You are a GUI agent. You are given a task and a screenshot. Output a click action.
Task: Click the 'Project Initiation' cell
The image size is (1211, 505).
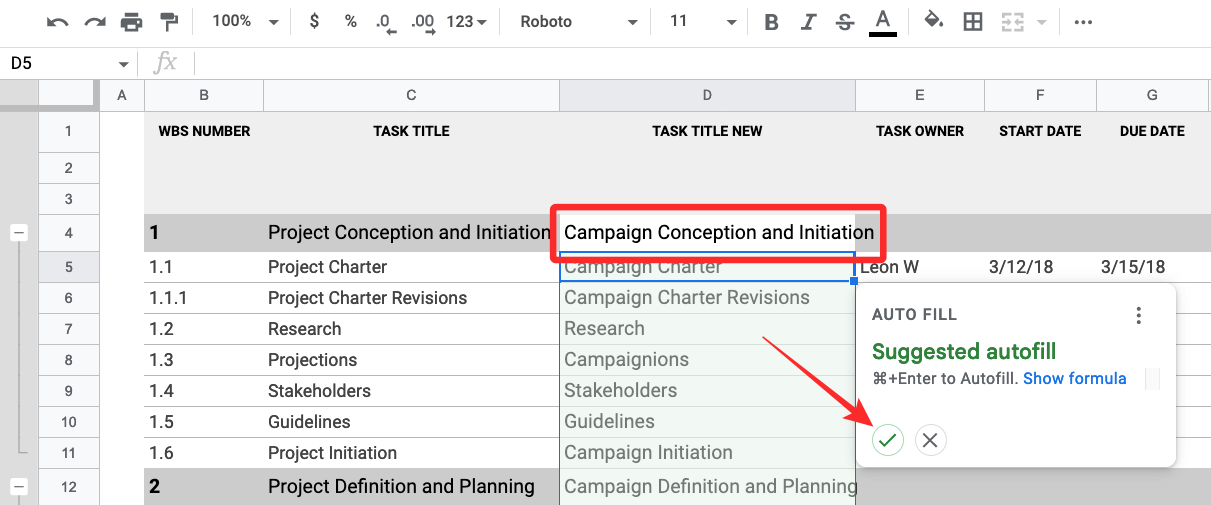tap(411, 453)
